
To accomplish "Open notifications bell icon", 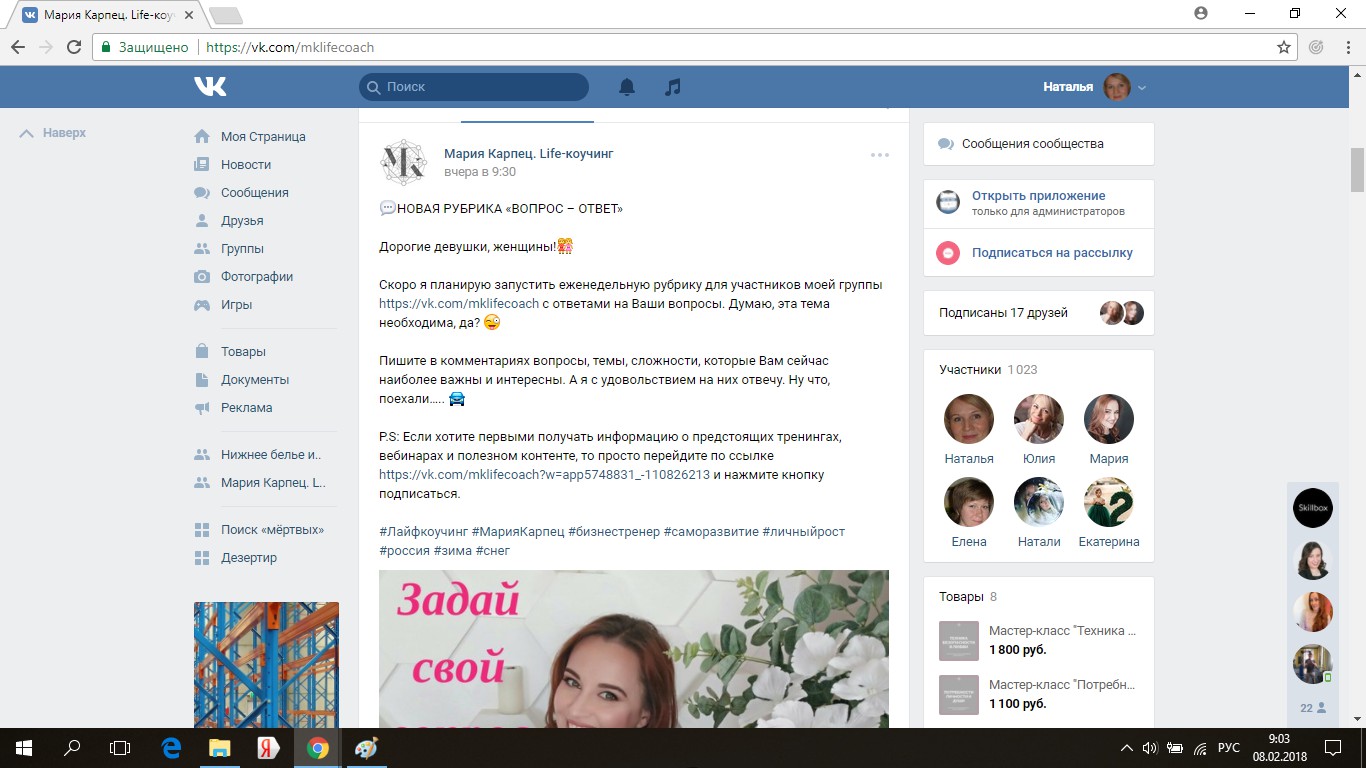I will point(627,87).
